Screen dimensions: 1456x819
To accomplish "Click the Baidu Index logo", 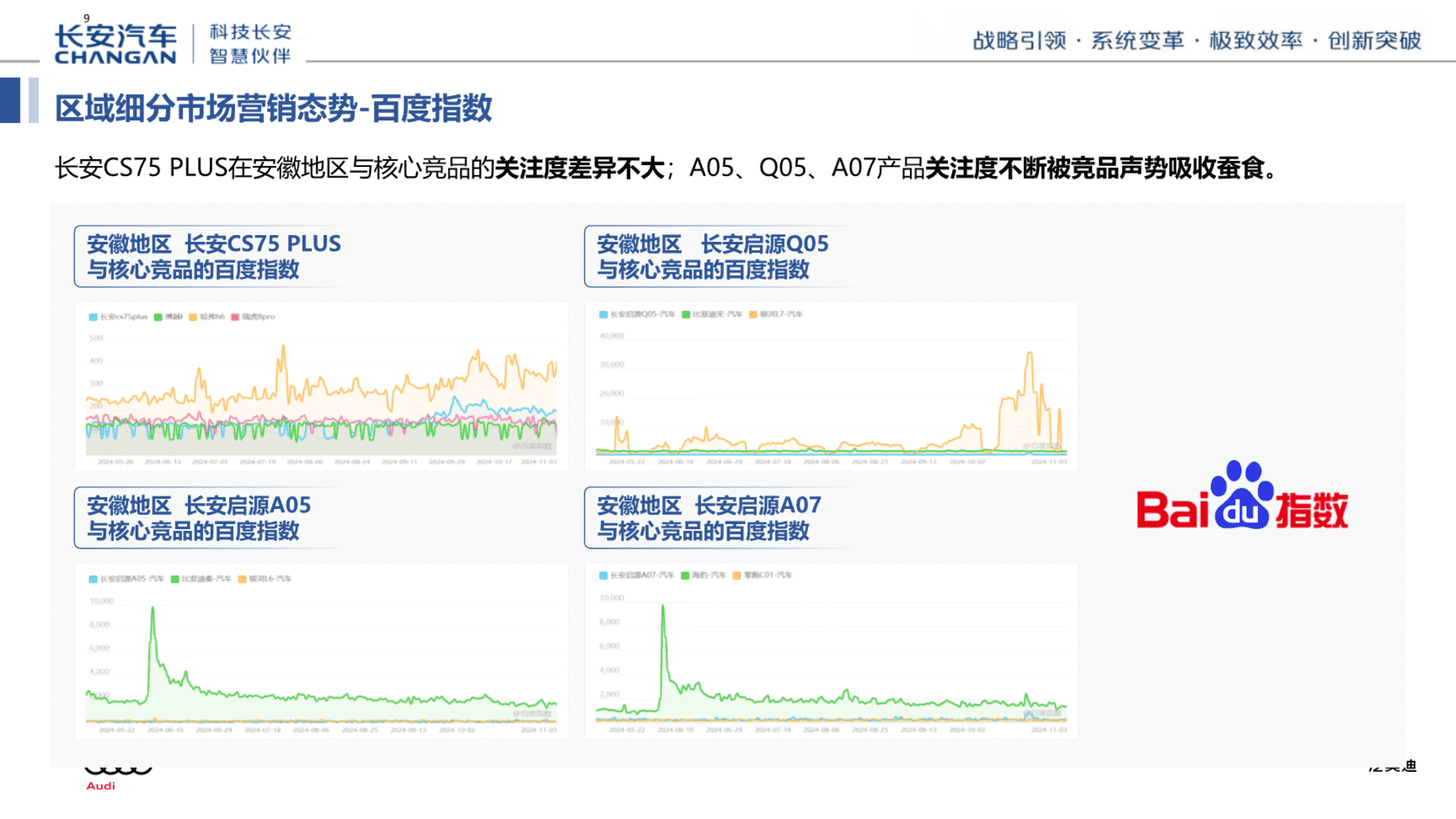I will [x=1242, y=496].
